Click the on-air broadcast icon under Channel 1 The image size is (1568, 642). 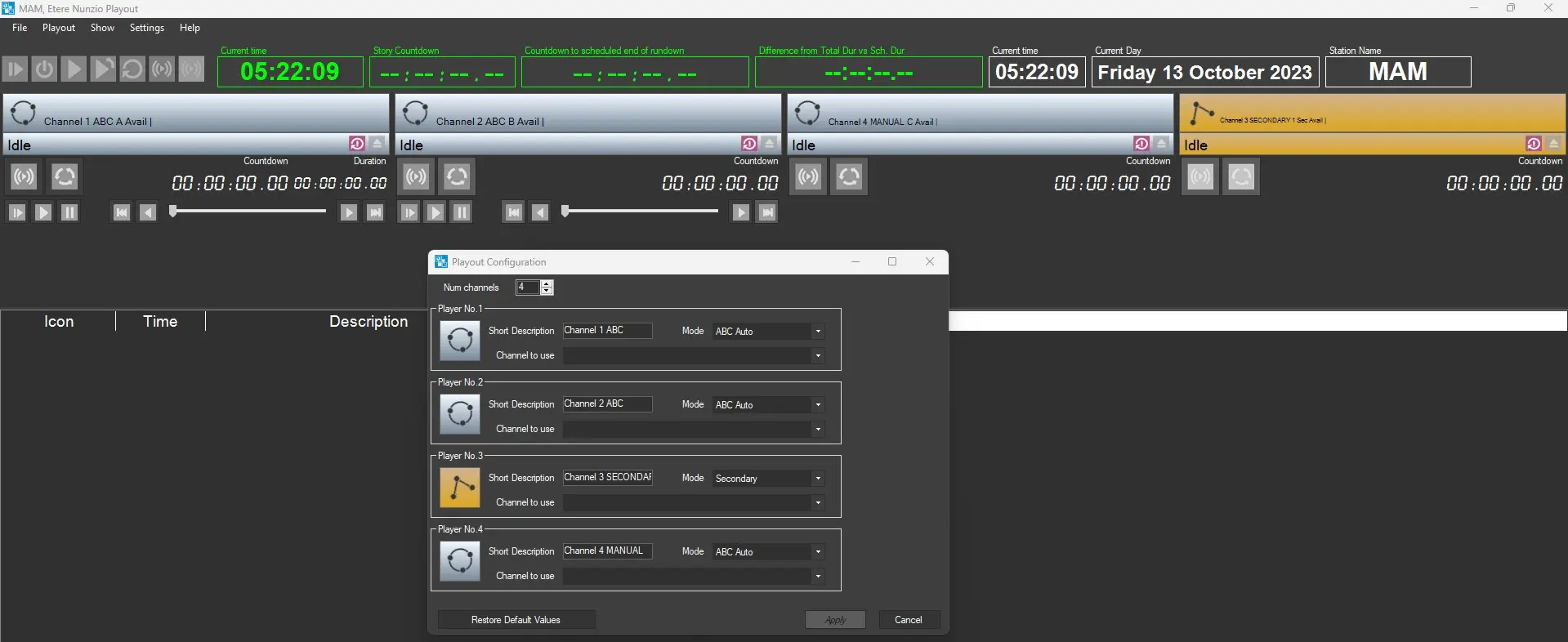pos(24,176)
